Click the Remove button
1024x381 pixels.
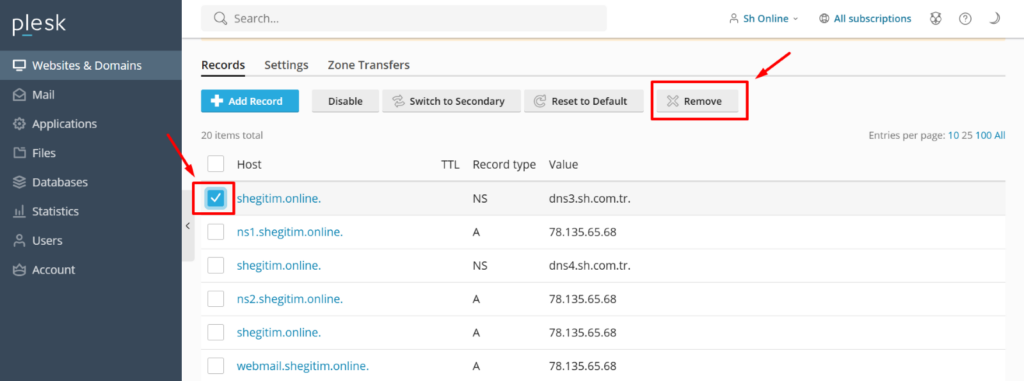[x=697, y=101]
